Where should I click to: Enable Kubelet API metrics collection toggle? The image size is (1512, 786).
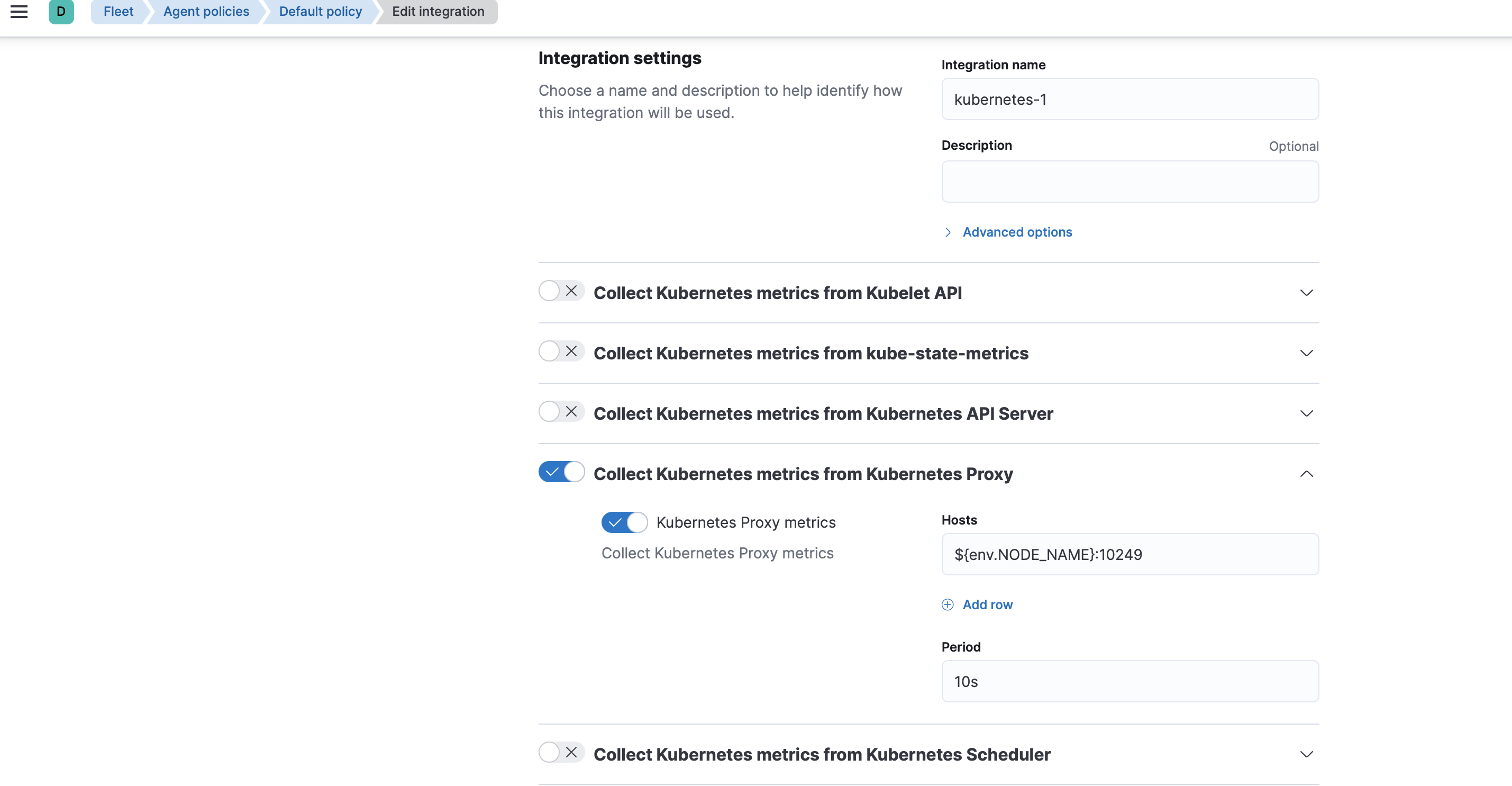[561, 291]
